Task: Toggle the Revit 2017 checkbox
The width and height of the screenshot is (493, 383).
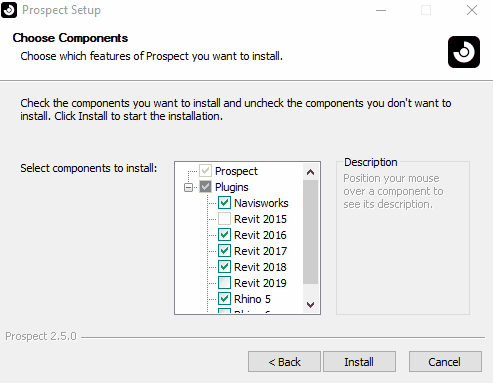Action: point(224,251)
